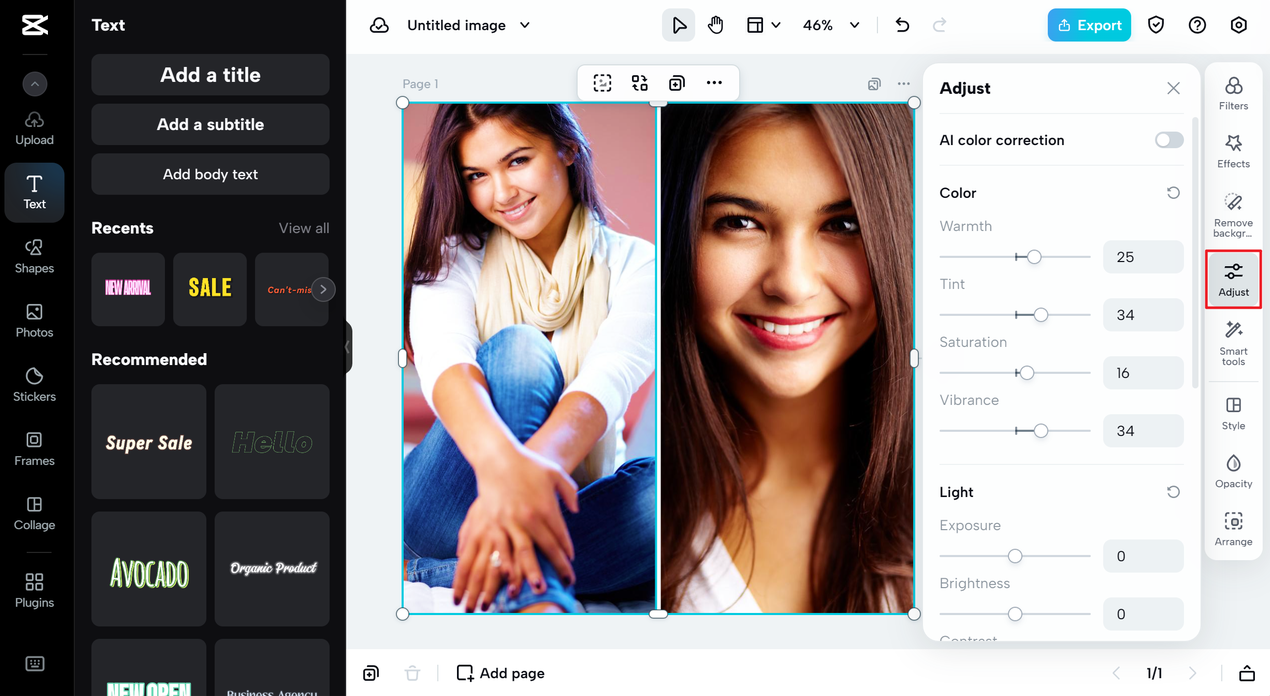Choose the Super Sale text template
The image size is (1270, 696).
149,442
